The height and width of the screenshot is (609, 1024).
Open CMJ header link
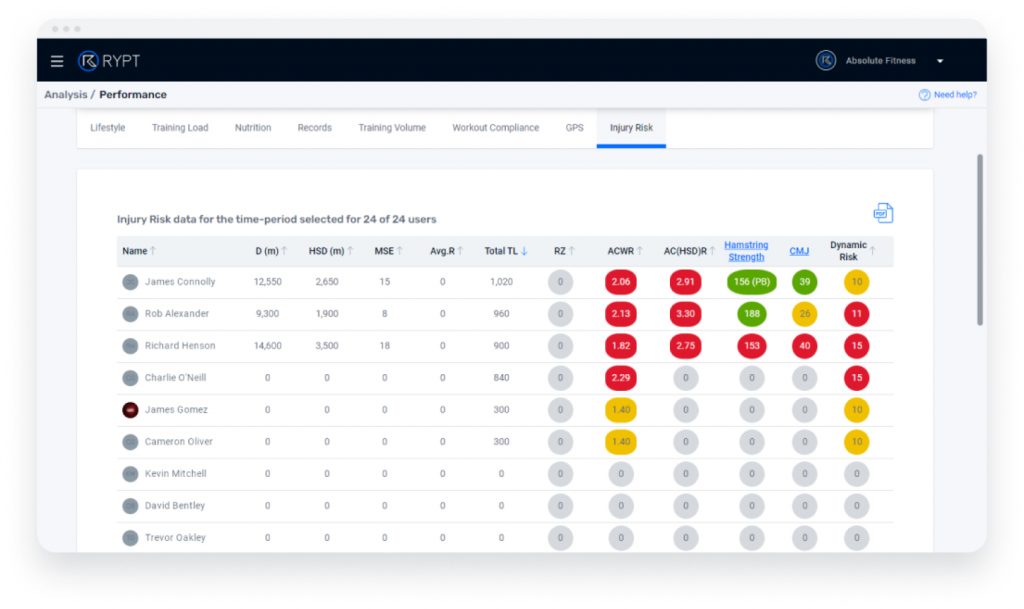[799, 251]
